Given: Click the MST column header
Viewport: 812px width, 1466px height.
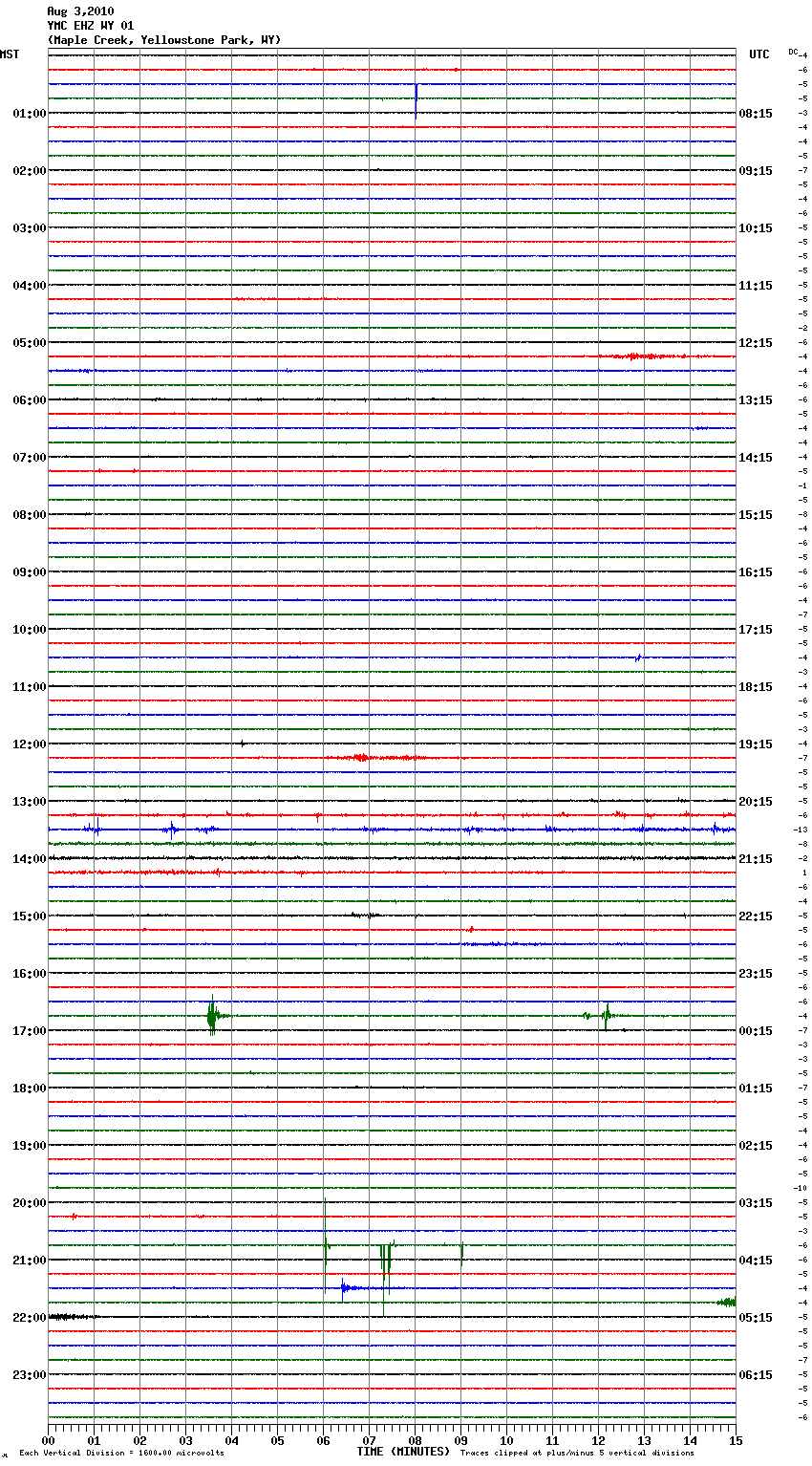Looking at the screenshot, I should (x=10, y=54).
